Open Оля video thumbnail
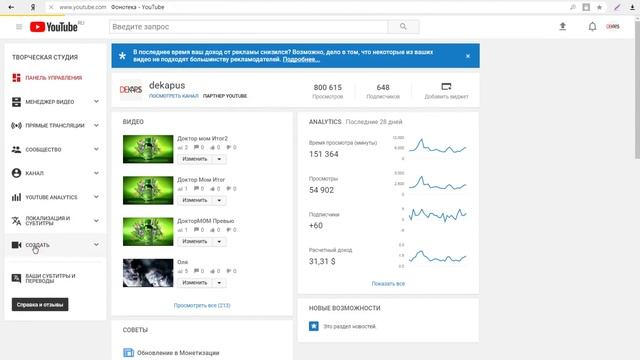 [x=148, y=273]
